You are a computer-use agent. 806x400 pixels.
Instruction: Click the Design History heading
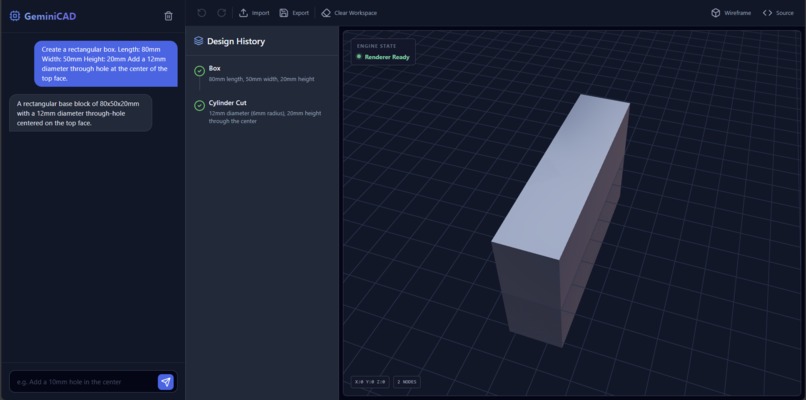point(236,41)
